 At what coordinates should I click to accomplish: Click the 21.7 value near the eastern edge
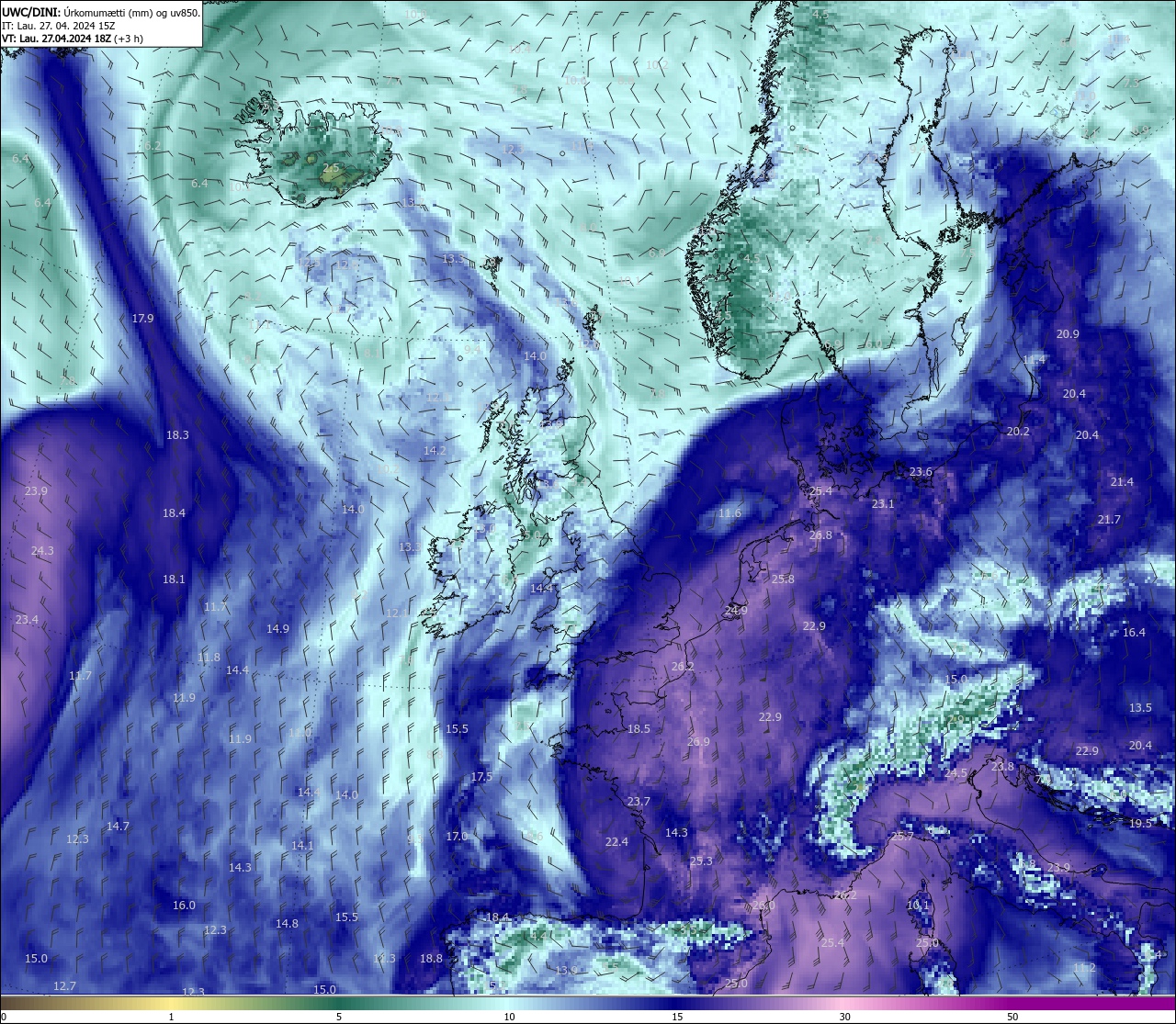tap(1109, 520)
